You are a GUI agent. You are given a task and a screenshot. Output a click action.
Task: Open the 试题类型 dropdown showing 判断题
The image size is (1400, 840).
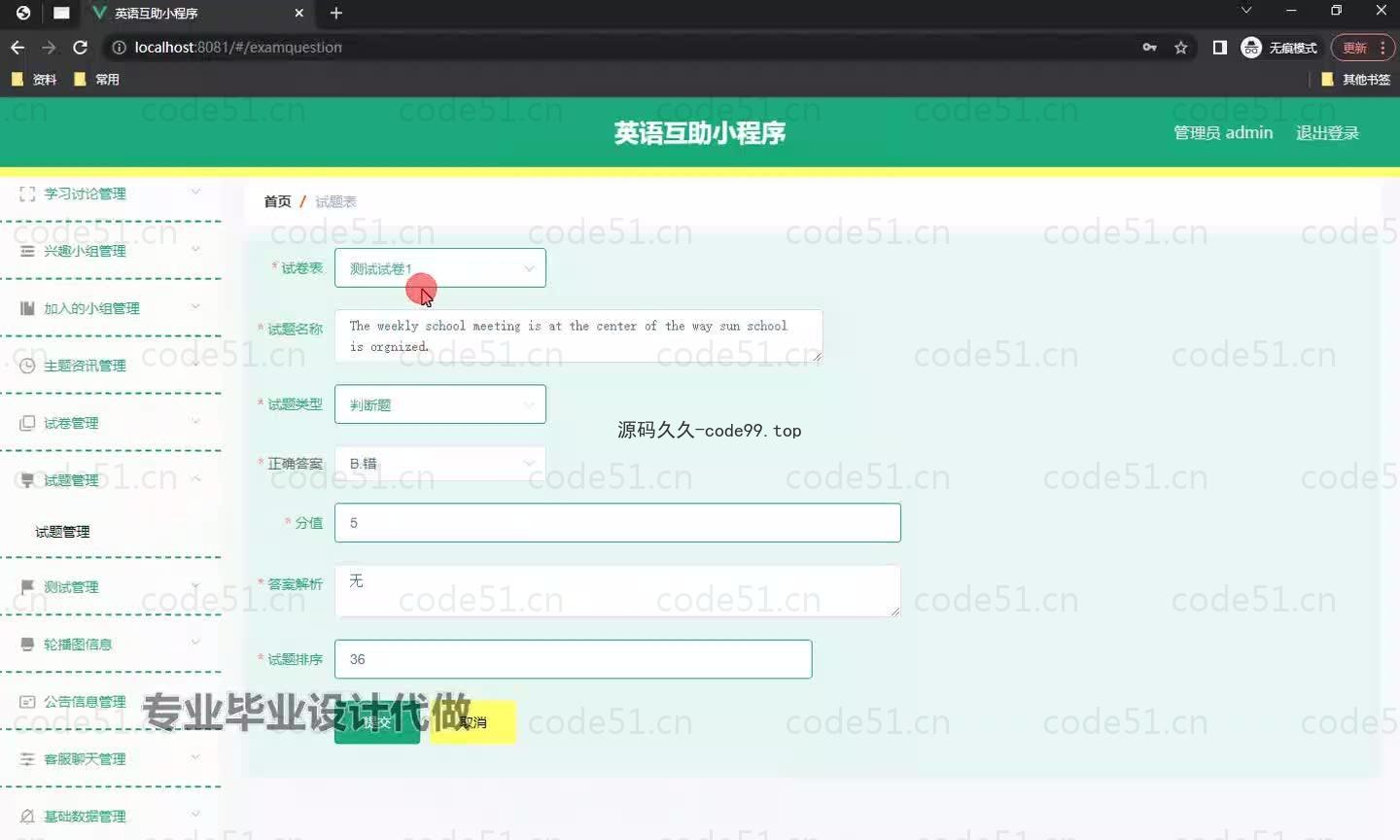[439, 404]
